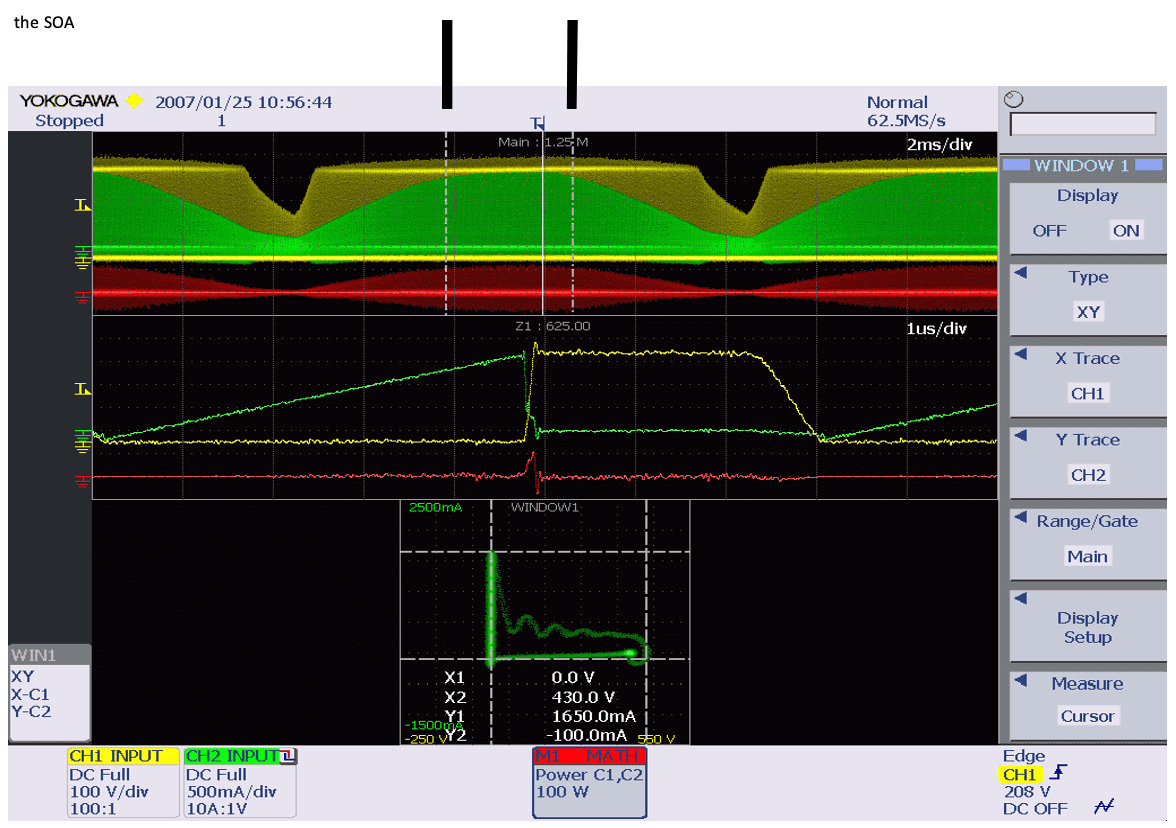Click the empty input field at top right
1176x828 pixels.
point(1082,124)
